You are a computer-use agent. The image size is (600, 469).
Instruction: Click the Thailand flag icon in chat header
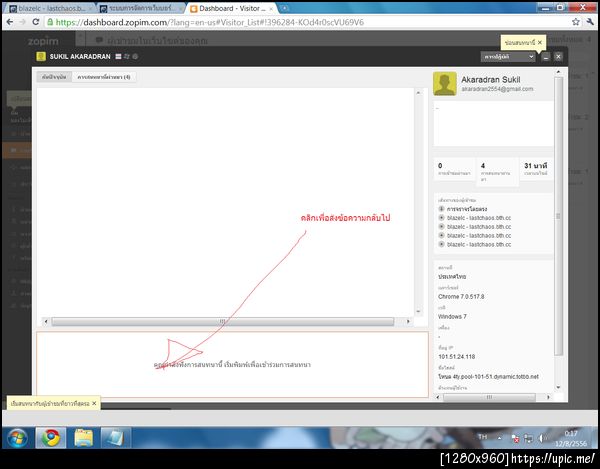118,56
